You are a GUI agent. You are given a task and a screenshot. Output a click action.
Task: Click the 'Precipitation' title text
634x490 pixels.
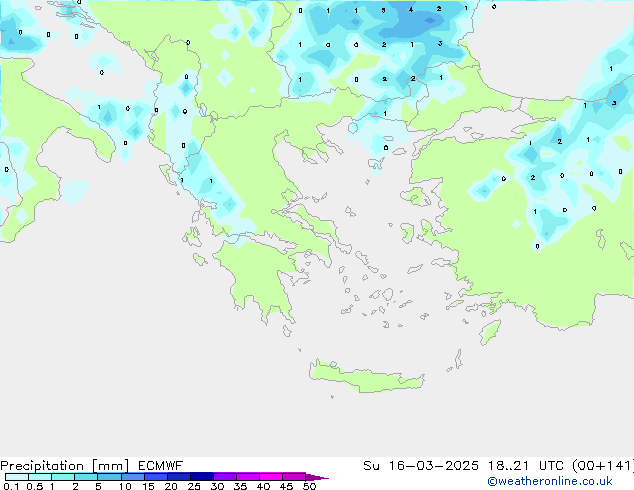42,466
